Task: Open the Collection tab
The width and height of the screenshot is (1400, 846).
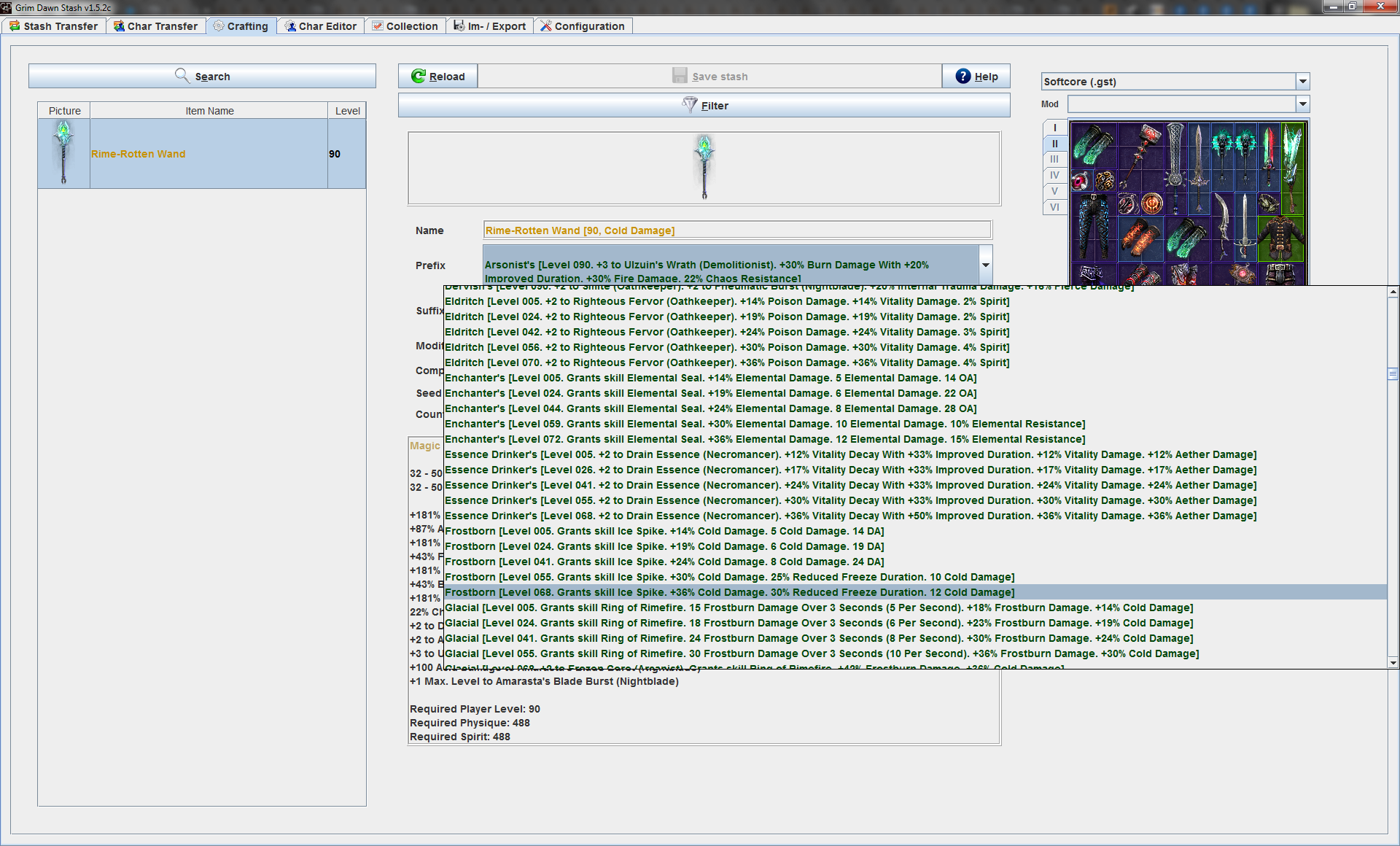Action: tap(405, 26)
